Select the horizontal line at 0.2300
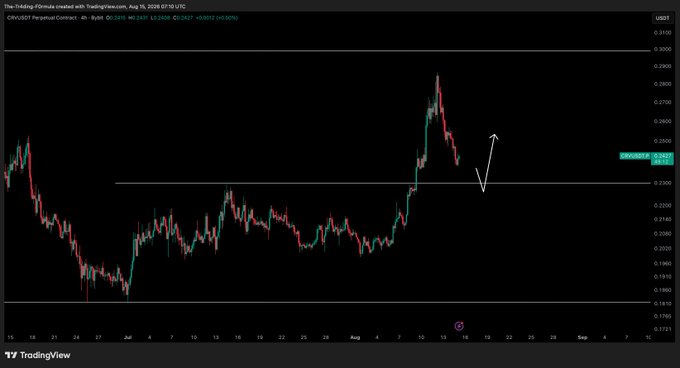680x368 pixels. (382, 183)
